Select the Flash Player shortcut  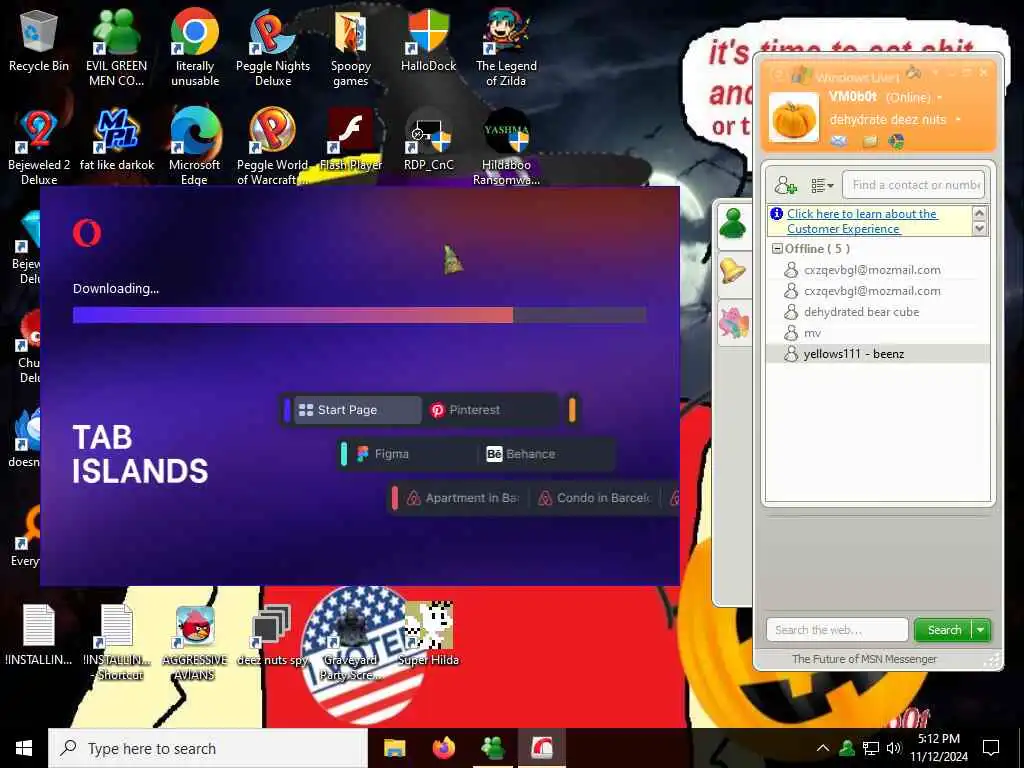(351, 140)
